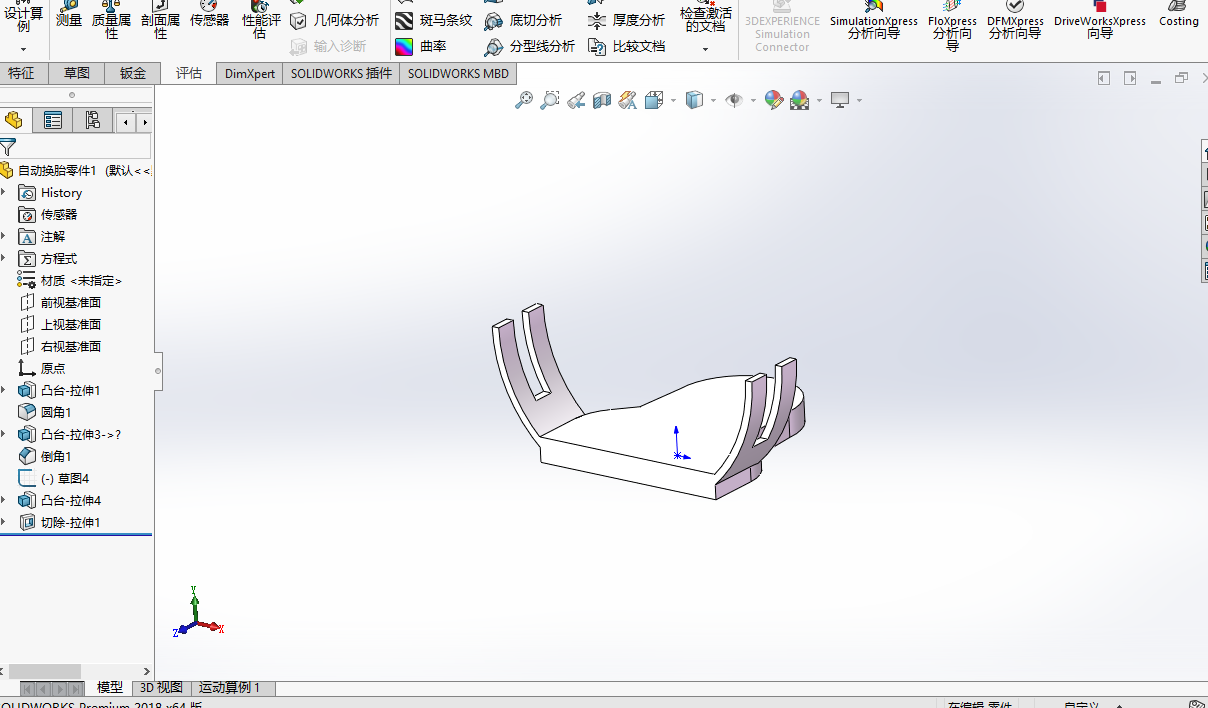Expand 设计算例 dropdown arrow

(23, 49)
